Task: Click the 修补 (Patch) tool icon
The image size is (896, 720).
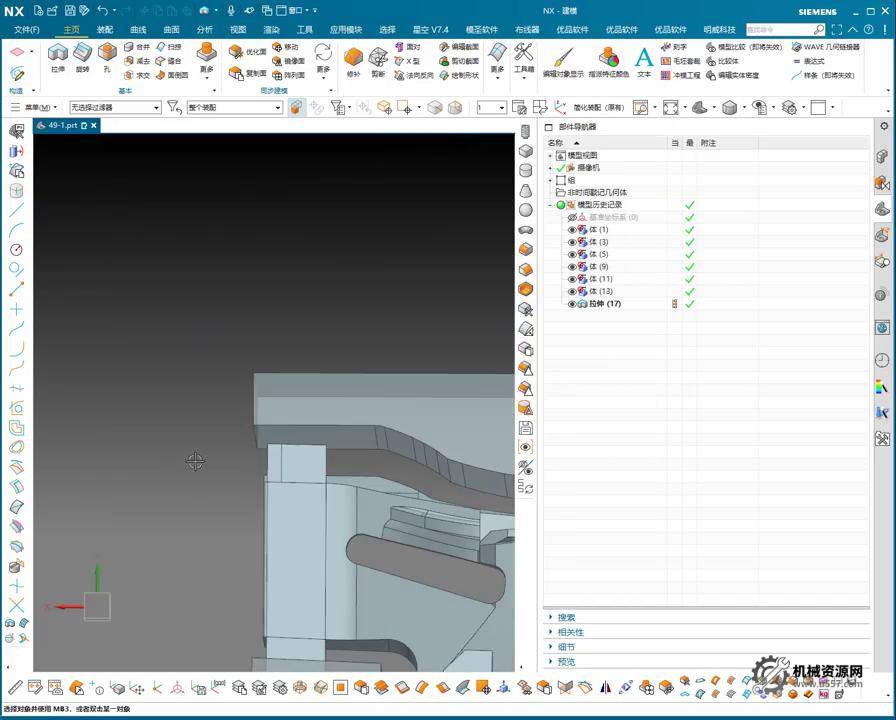Action: [x=353, y=57]
